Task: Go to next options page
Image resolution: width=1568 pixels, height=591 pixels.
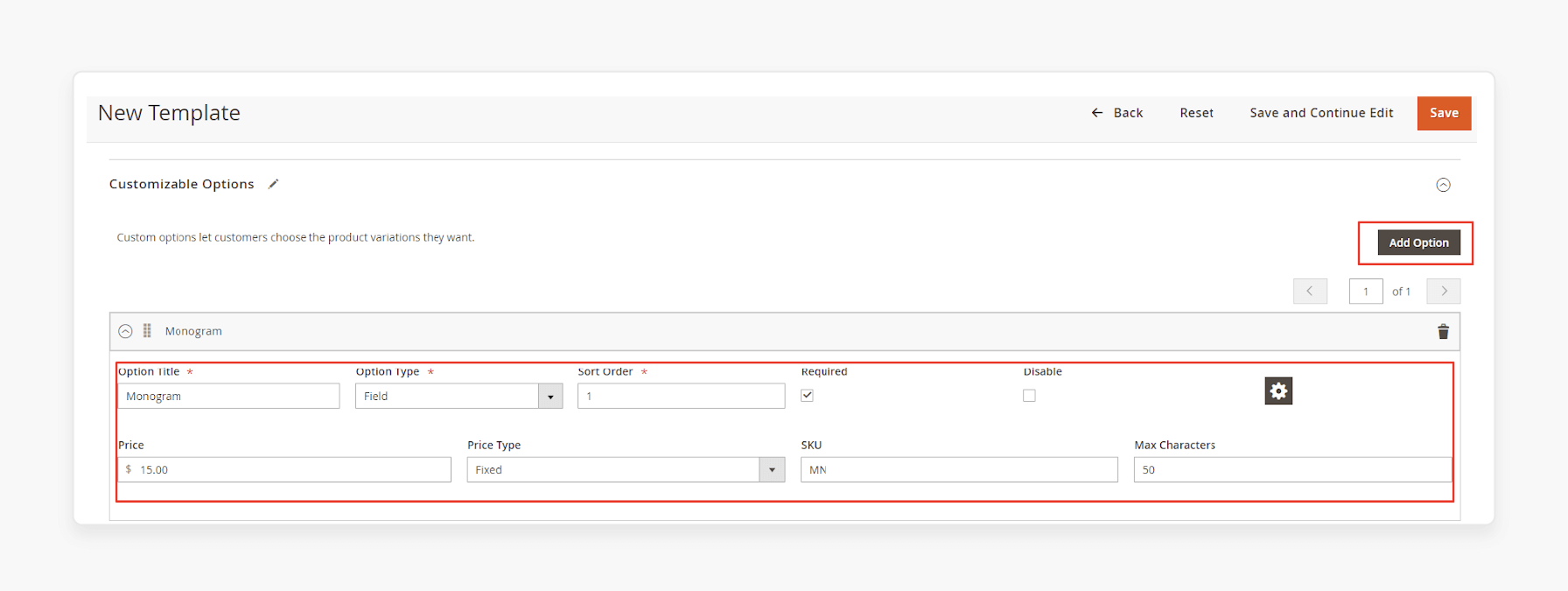Action: click(x=1443, y=291)
